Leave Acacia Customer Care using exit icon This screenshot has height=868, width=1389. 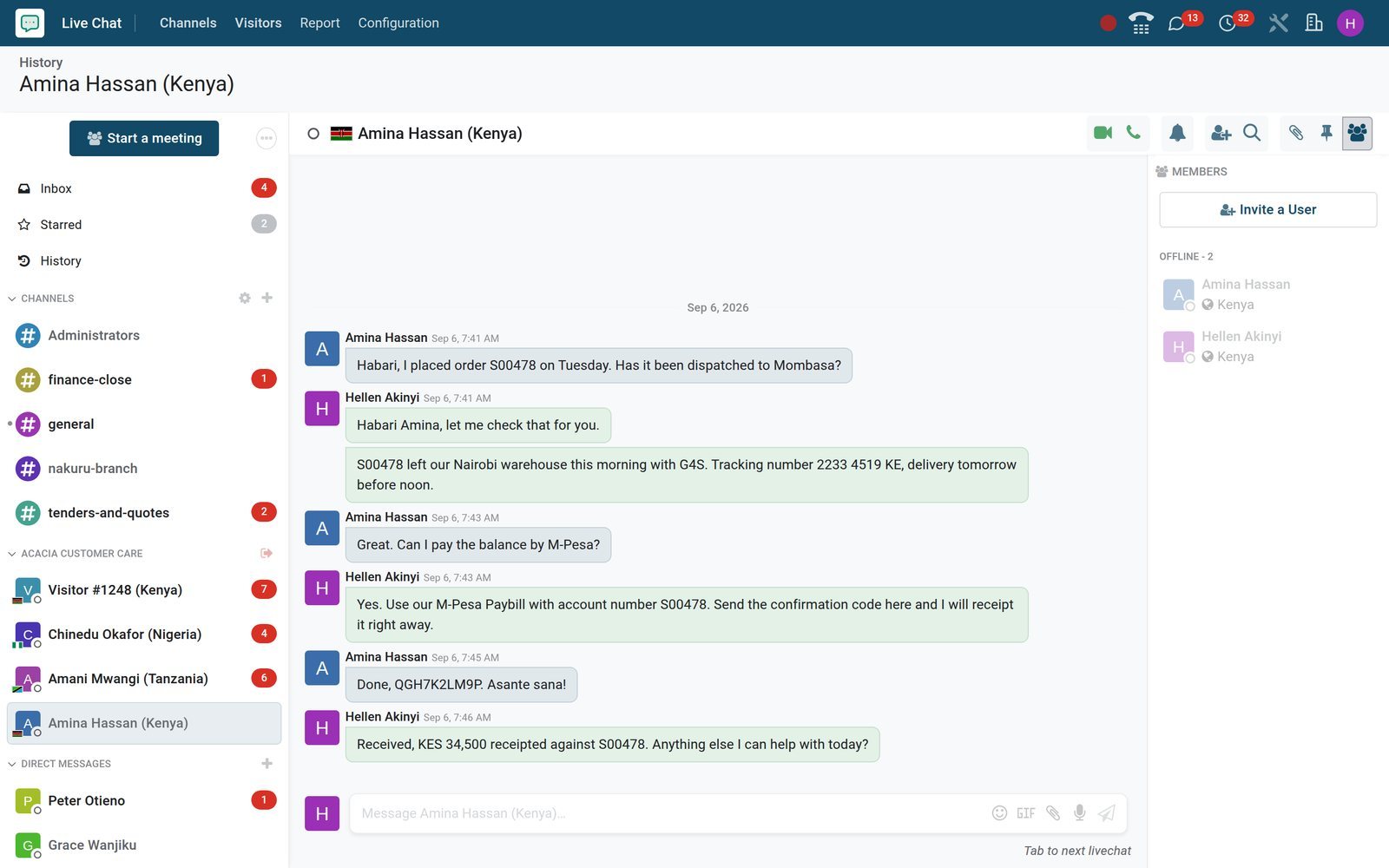click(x=267, y=553)
